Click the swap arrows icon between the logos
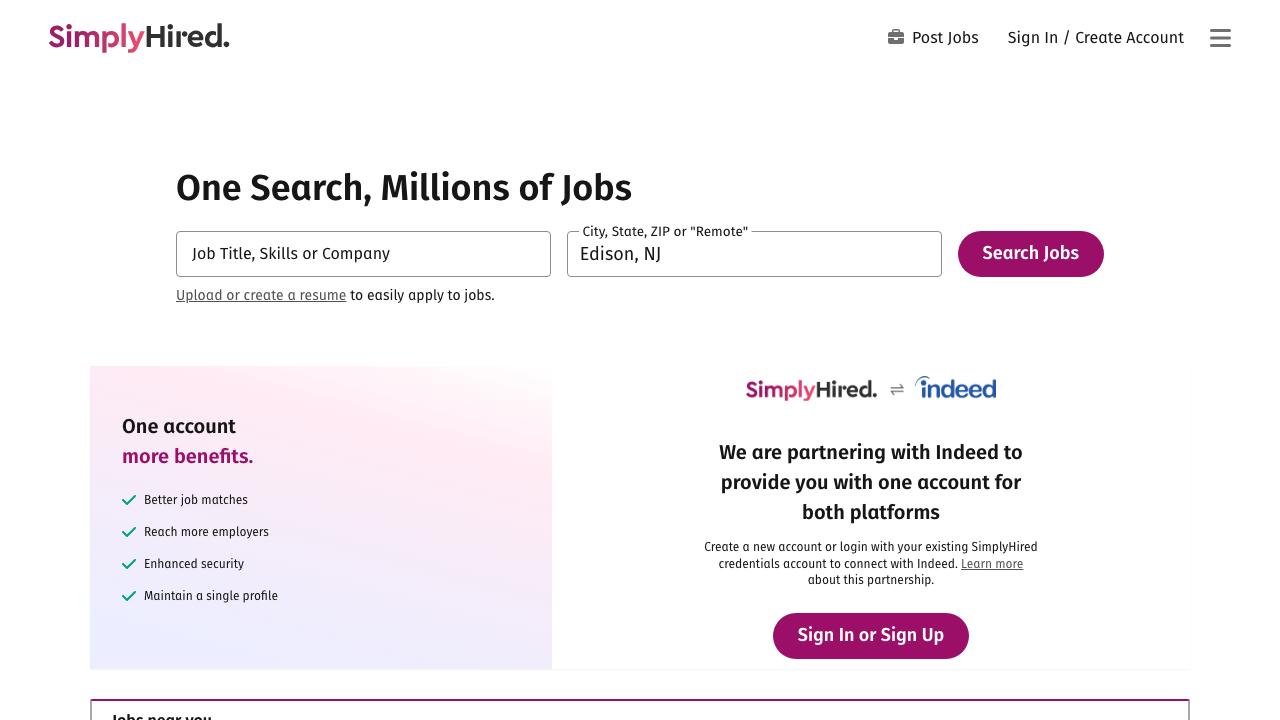 [x=897, y=389]
